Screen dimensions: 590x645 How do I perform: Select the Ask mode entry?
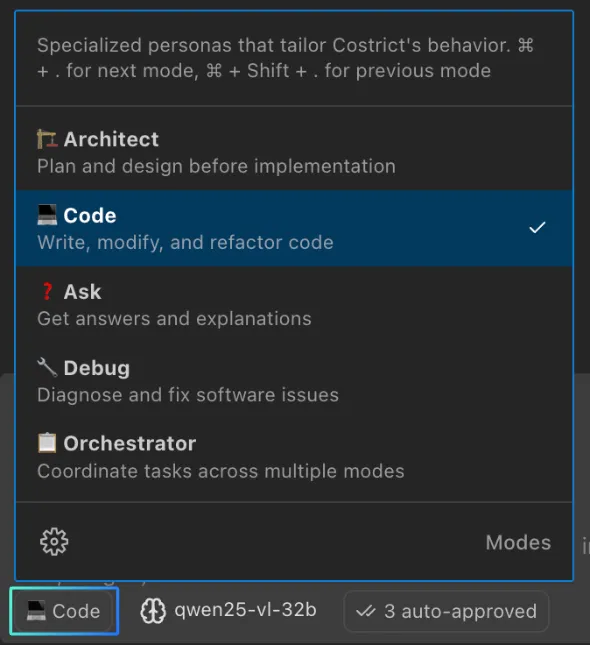pos(294,304)
